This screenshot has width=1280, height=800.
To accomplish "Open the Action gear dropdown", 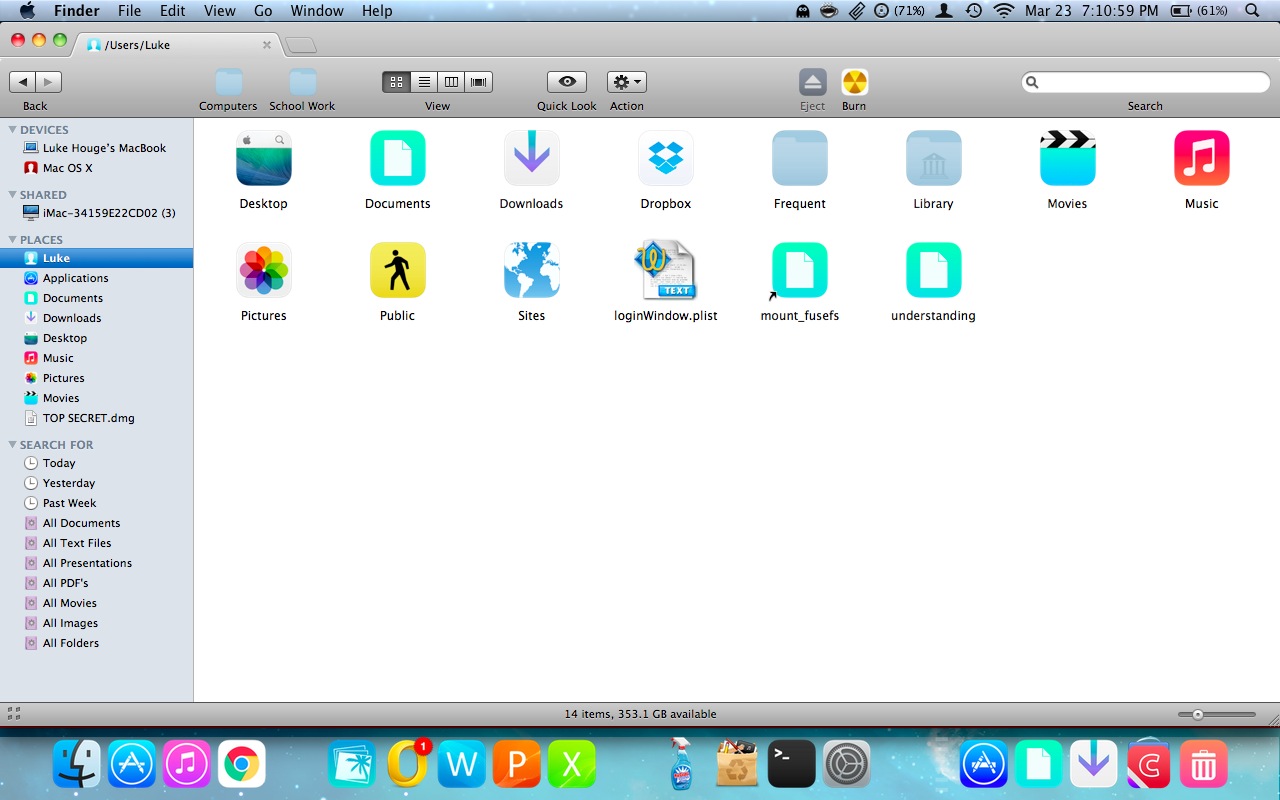I will click(626, 81).
